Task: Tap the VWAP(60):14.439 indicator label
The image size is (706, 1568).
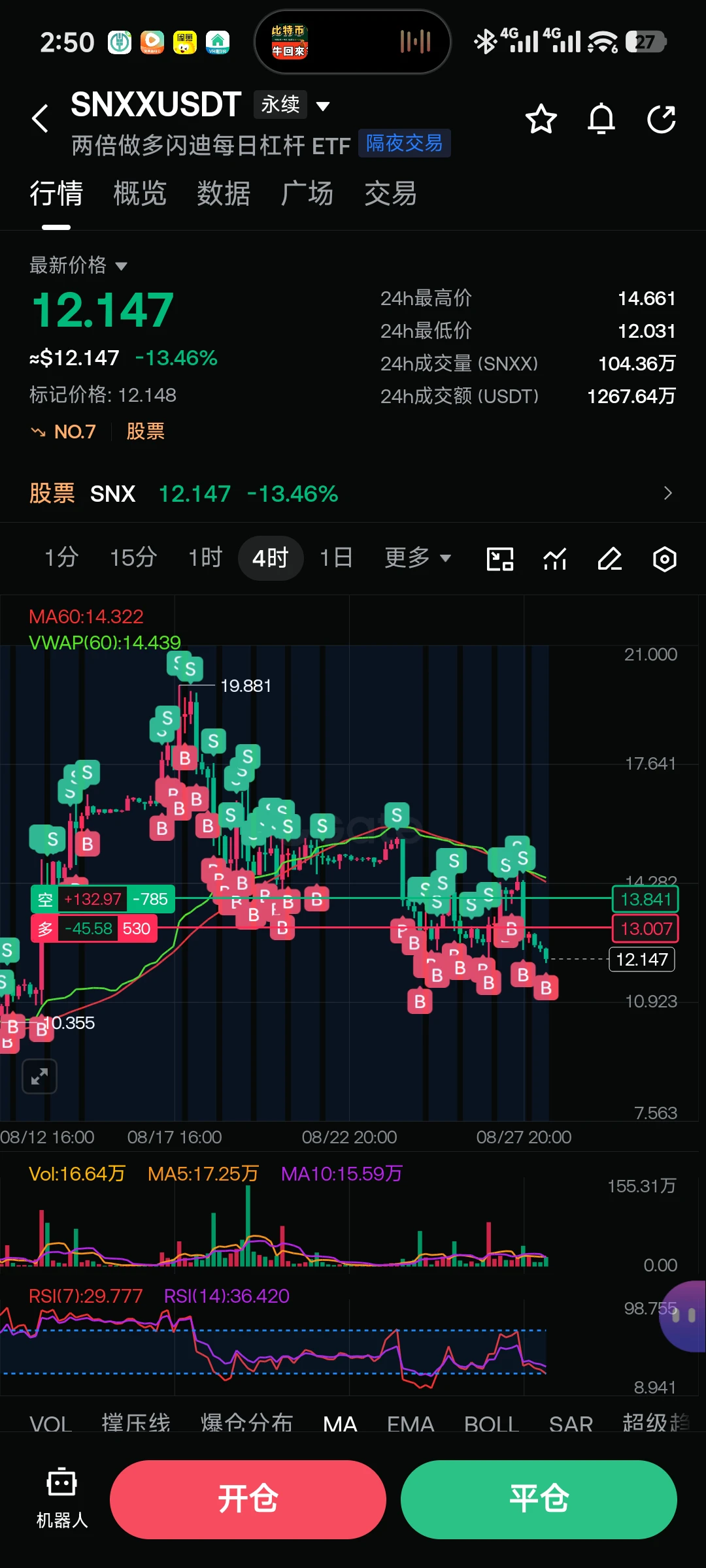Action: click(x=105, y=642)
